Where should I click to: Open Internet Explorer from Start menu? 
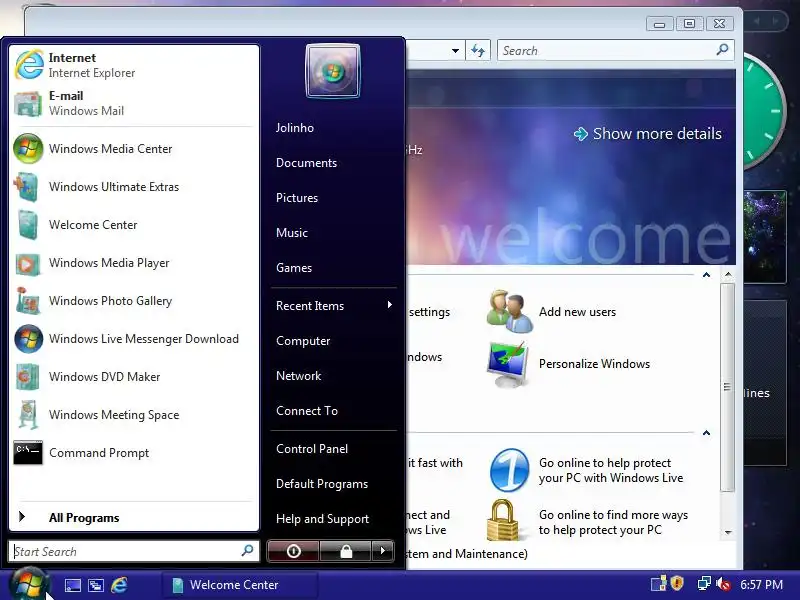coord(134,65)
